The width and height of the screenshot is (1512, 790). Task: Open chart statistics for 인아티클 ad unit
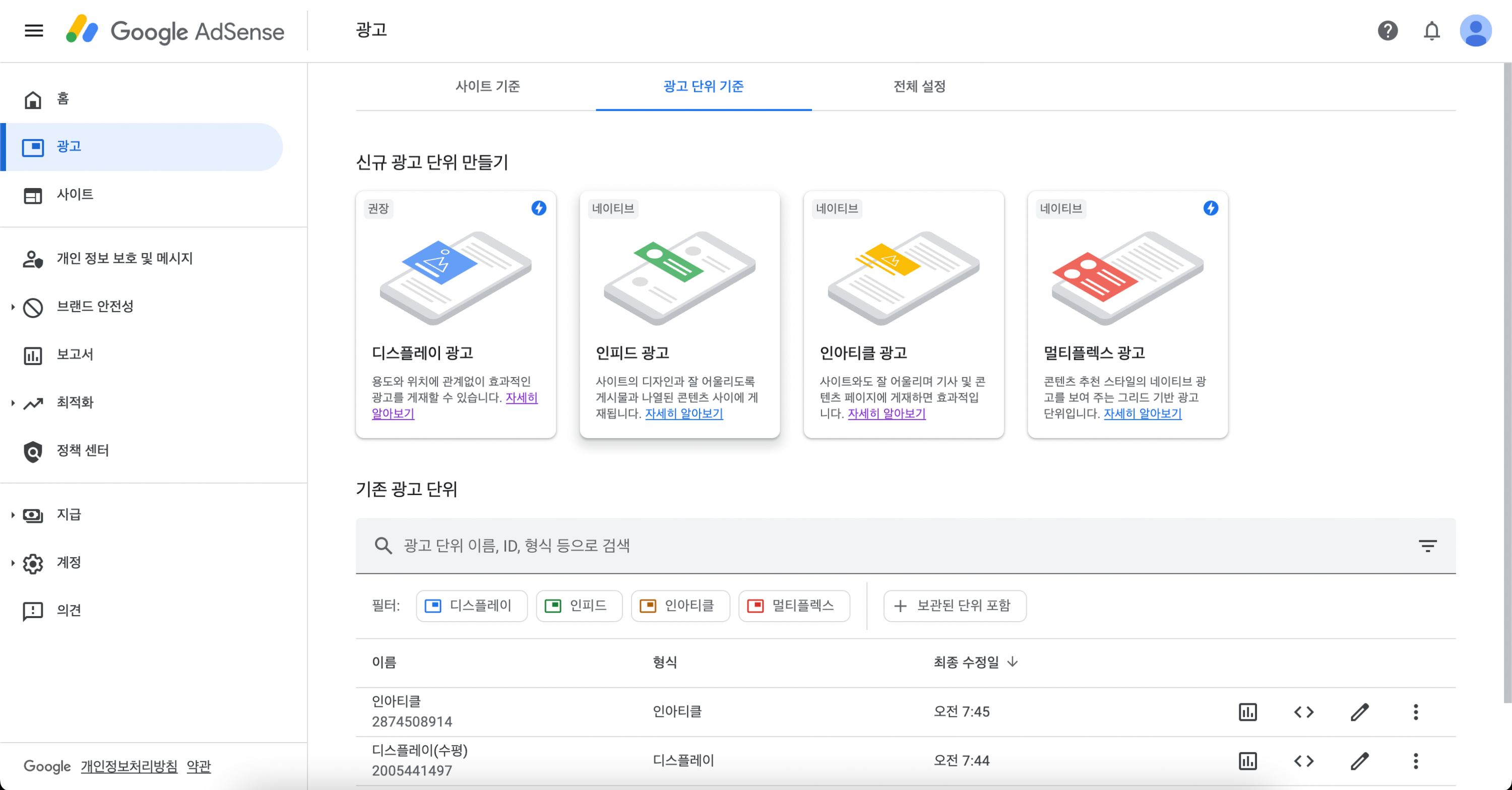pos(1248,712)
